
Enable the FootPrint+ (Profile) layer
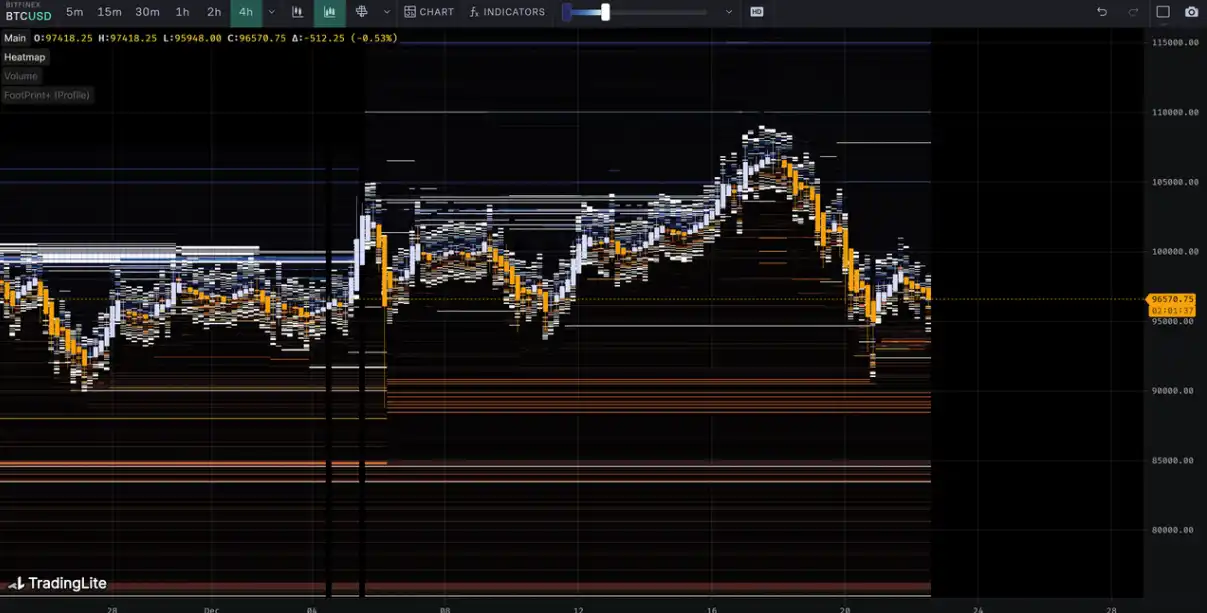tap(47, 95)
